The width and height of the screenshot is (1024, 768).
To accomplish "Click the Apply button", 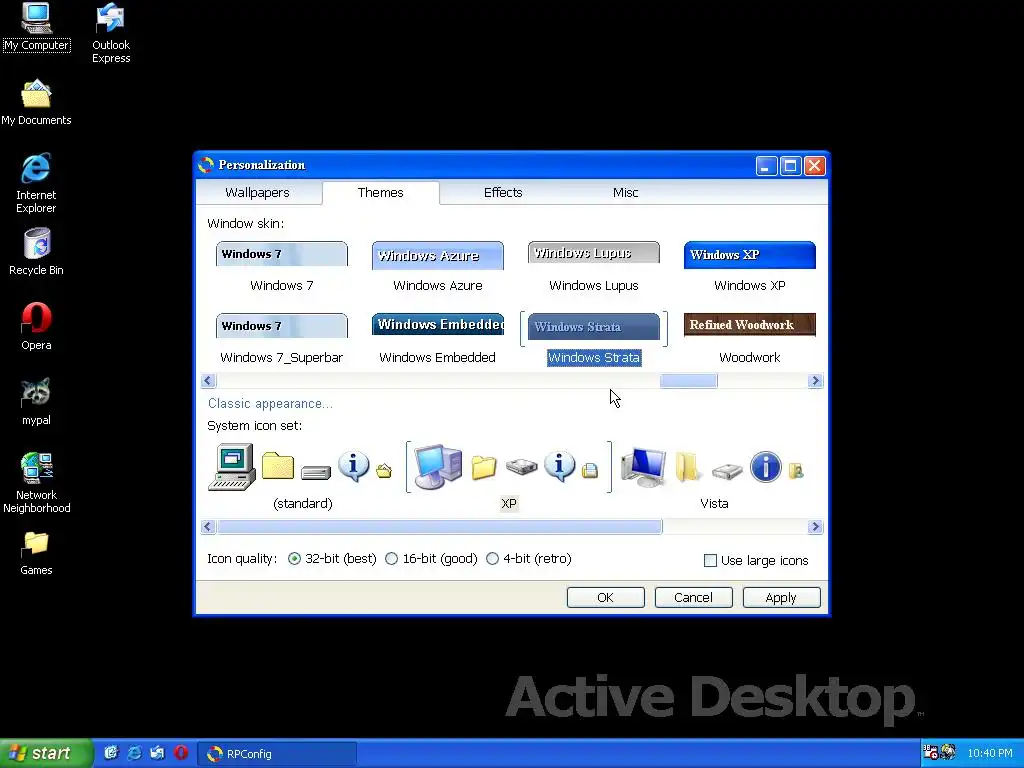I will (x=781, y=598).
